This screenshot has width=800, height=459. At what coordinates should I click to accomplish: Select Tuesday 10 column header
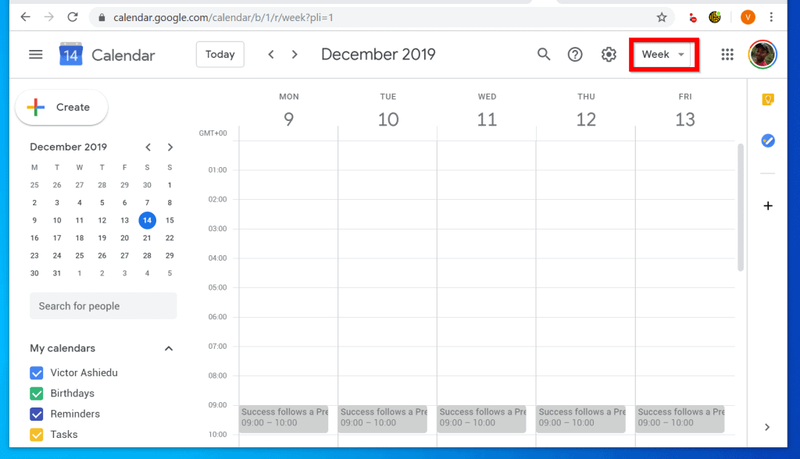[388, 111]
